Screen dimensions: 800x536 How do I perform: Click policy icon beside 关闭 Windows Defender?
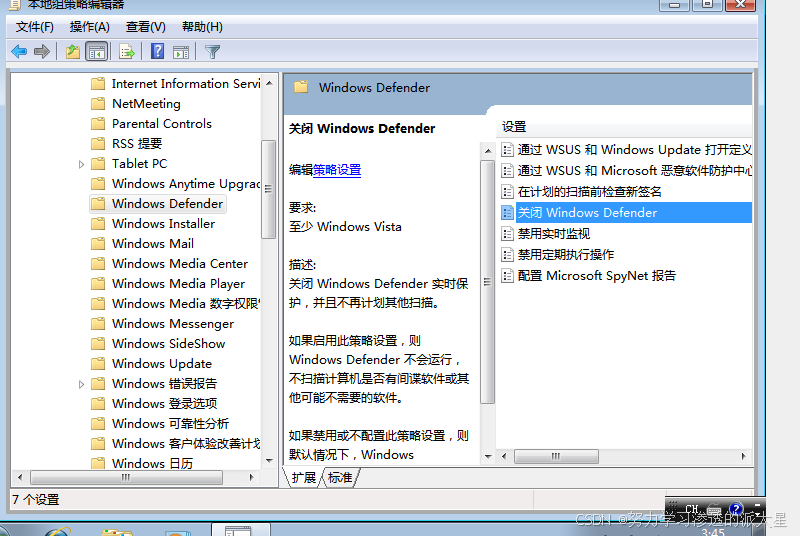pos(507,213)
